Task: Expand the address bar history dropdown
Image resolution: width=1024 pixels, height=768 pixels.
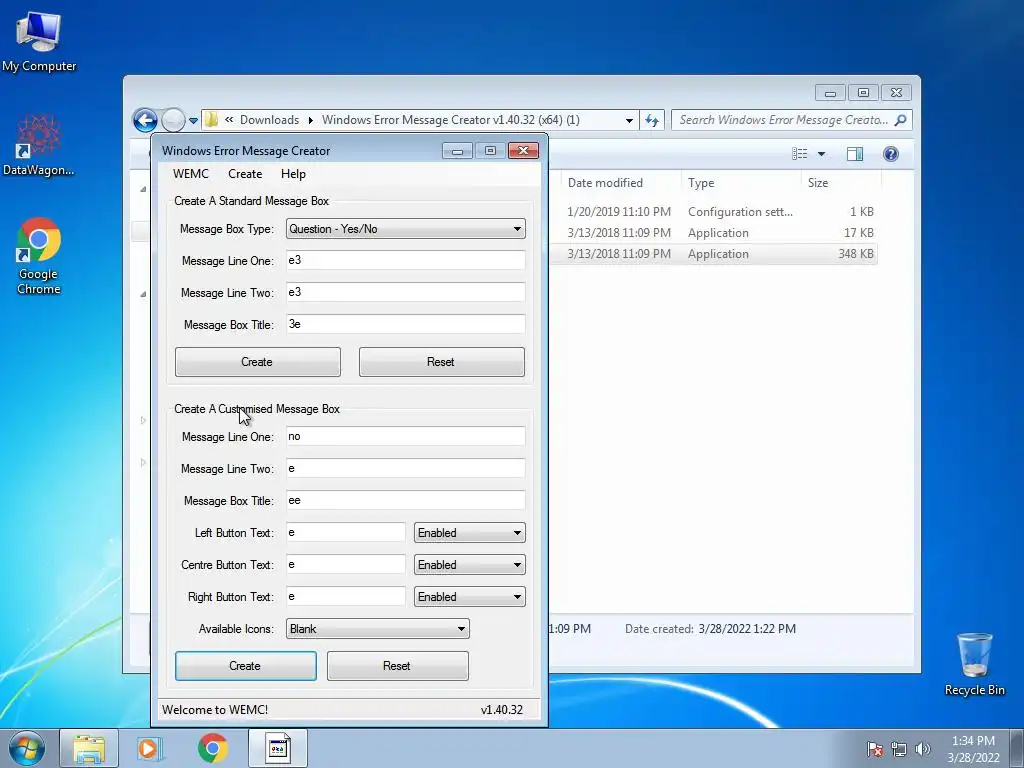Action: 629,121
